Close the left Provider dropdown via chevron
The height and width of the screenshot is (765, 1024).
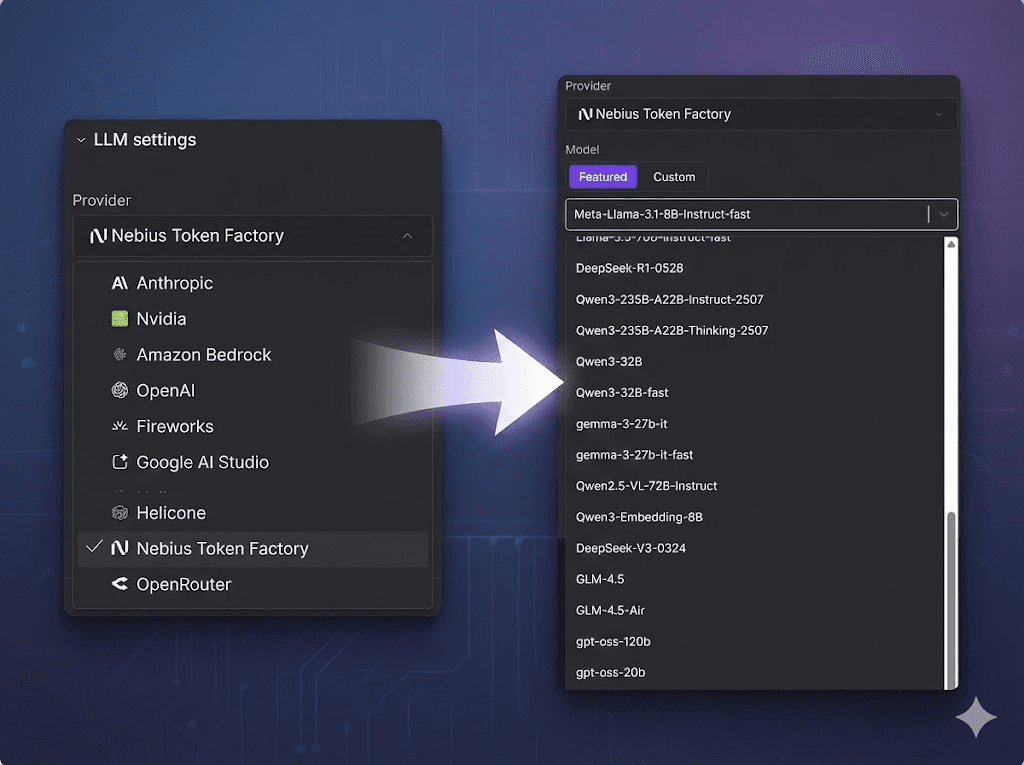[408, 236]
